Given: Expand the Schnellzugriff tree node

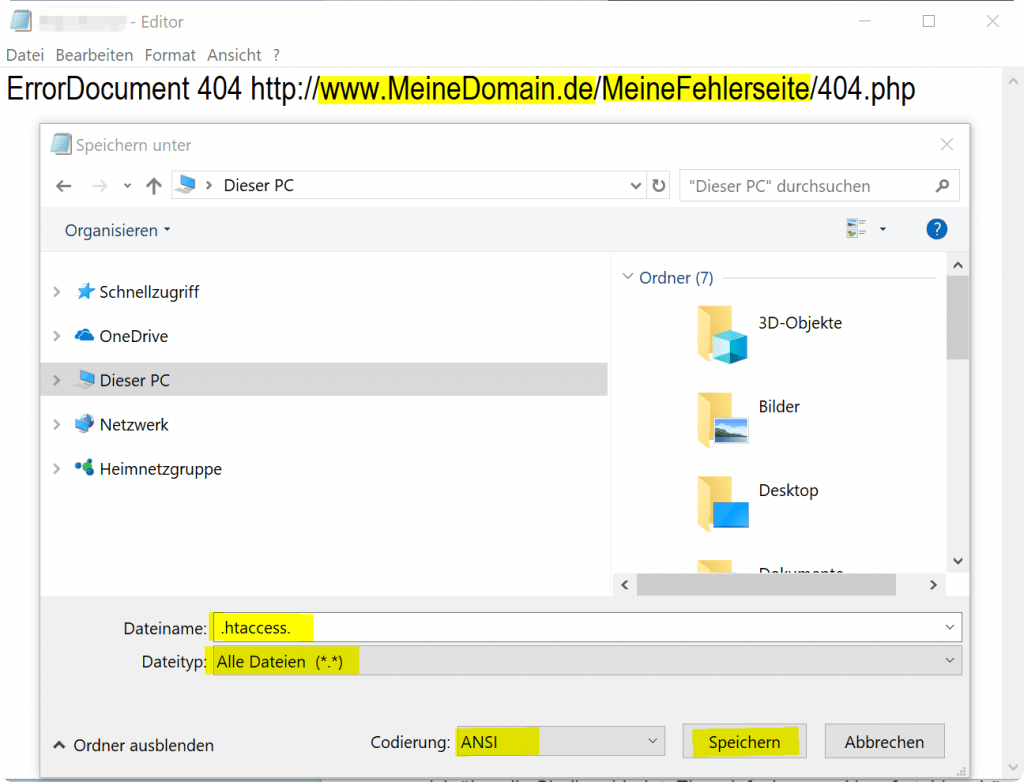Looking at the screenshot, I should coord(57,292).
